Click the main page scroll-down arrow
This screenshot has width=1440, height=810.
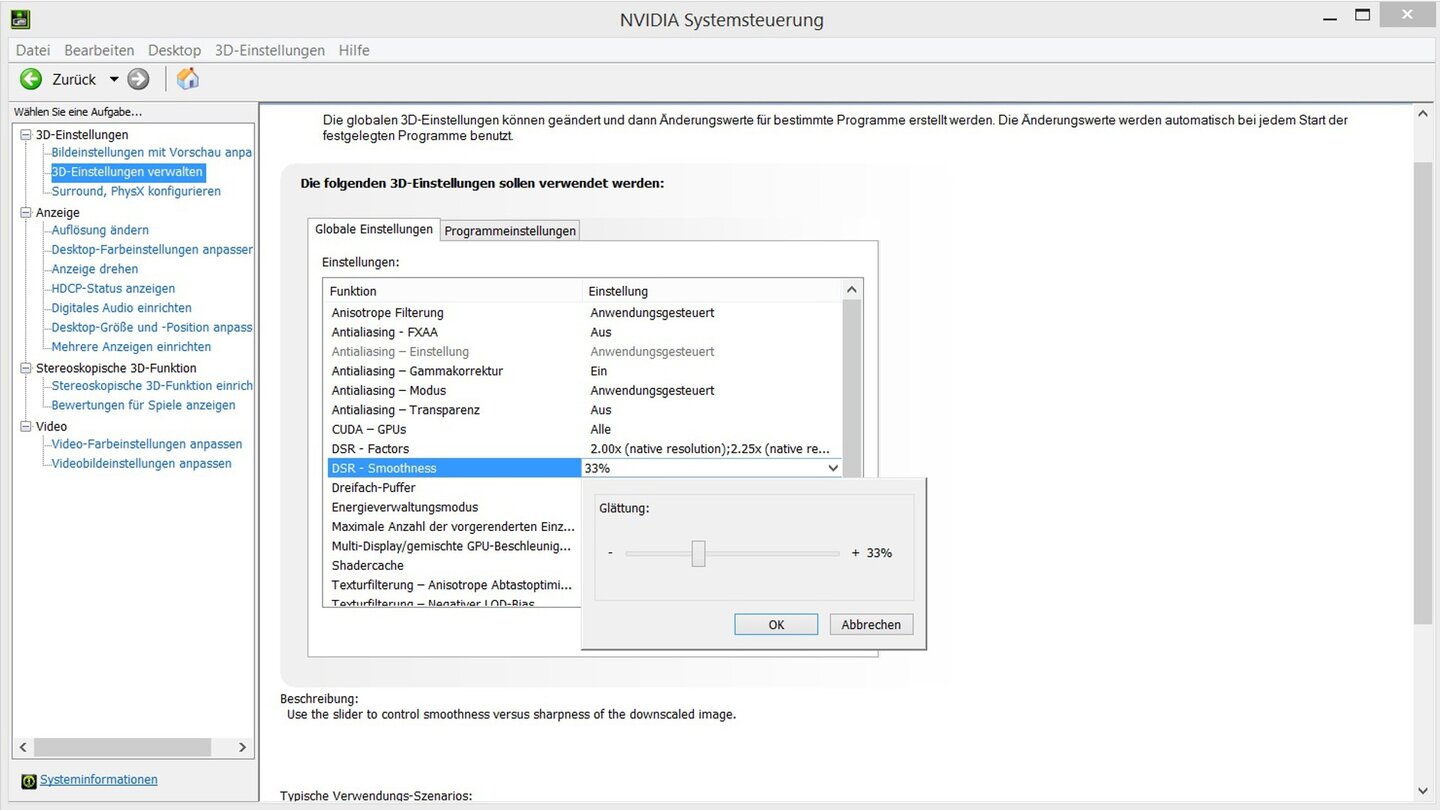tap(1423, 791)
